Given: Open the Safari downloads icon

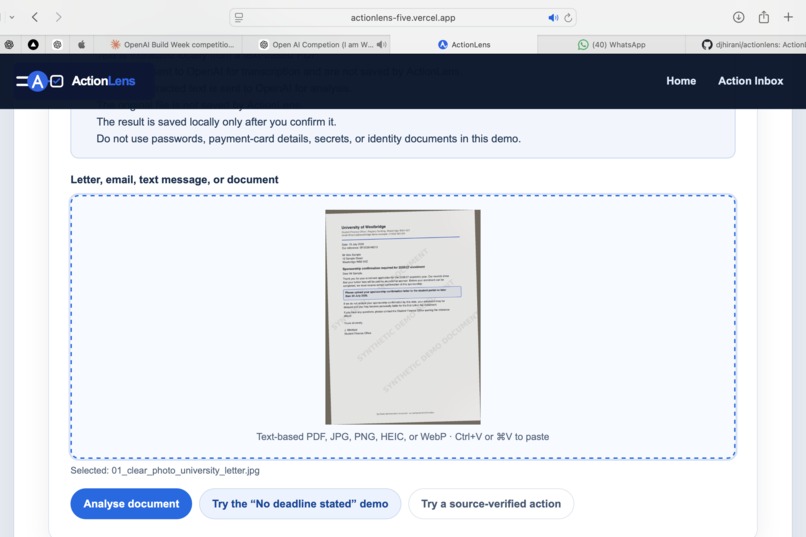Looking at the screenshot, I should 739,17.
